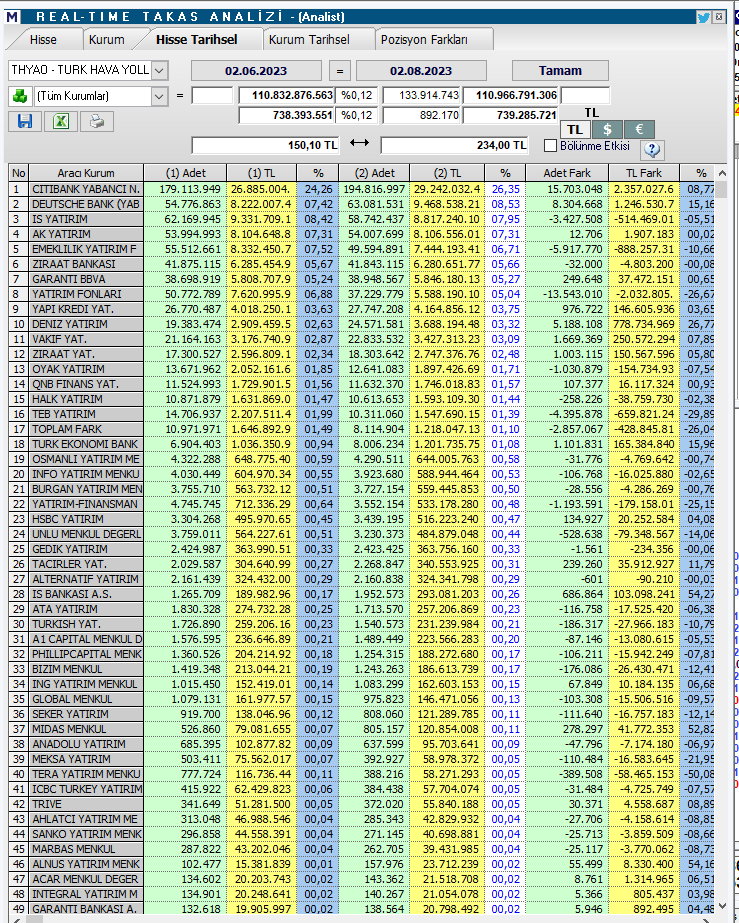Click end date 02.08.2023 button
The image size is (739, 923).
pos(421,71)
